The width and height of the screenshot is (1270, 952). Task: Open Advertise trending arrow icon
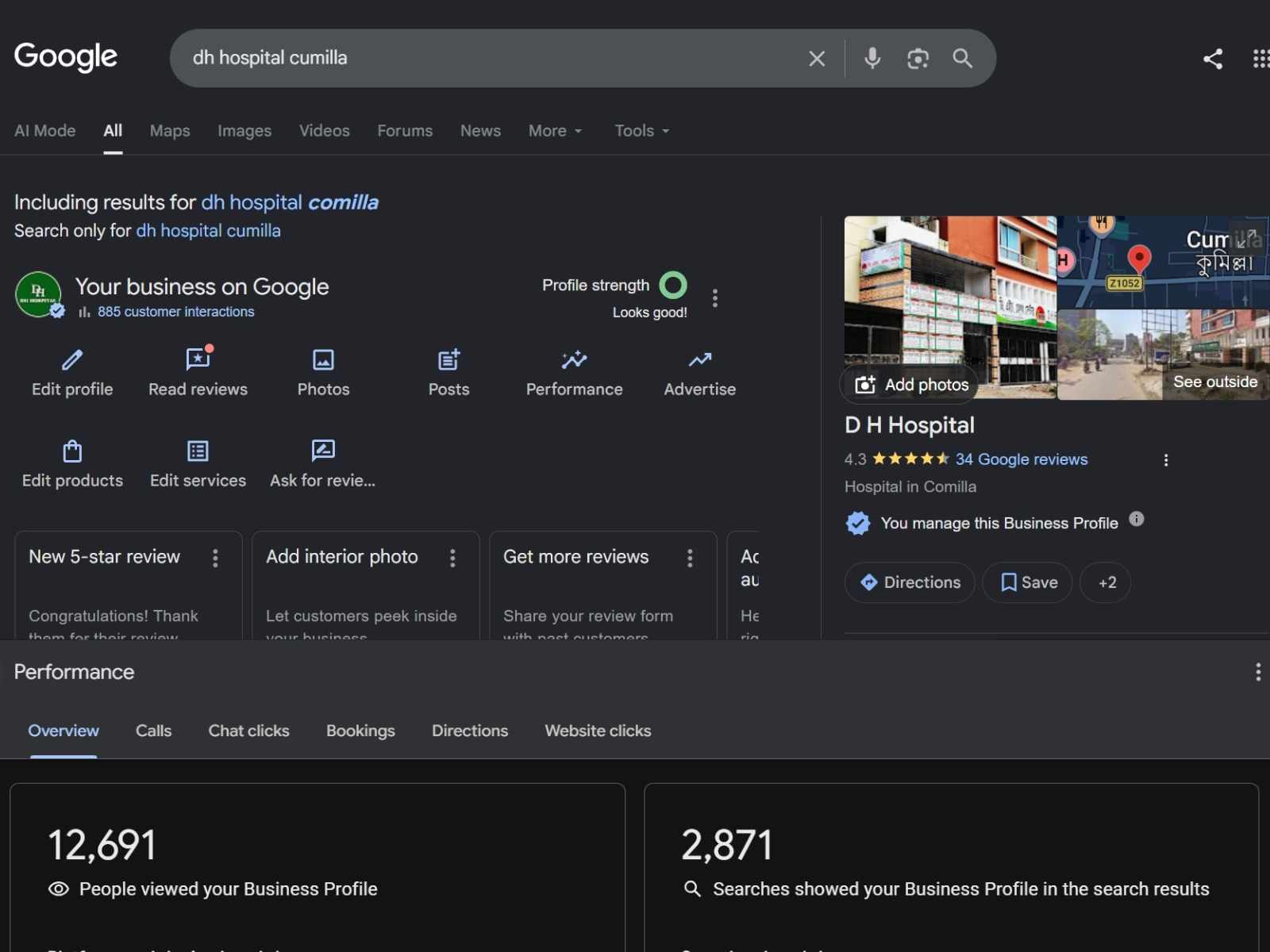tap(700, 360)
